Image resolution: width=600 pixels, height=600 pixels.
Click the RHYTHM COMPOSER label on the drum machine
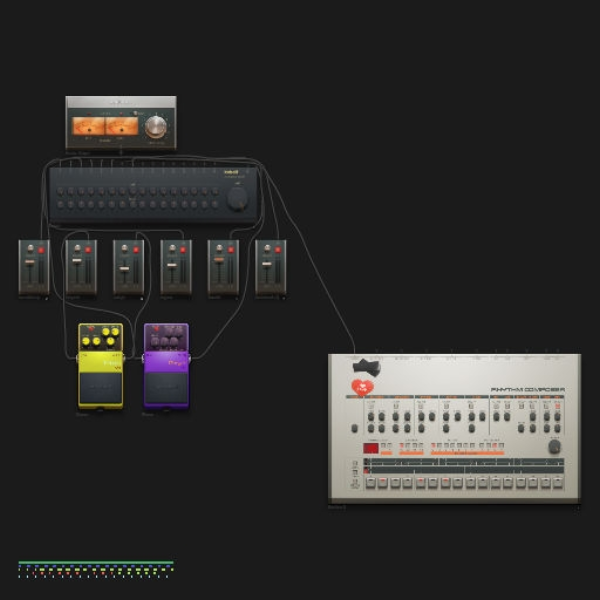pos(527,390)
